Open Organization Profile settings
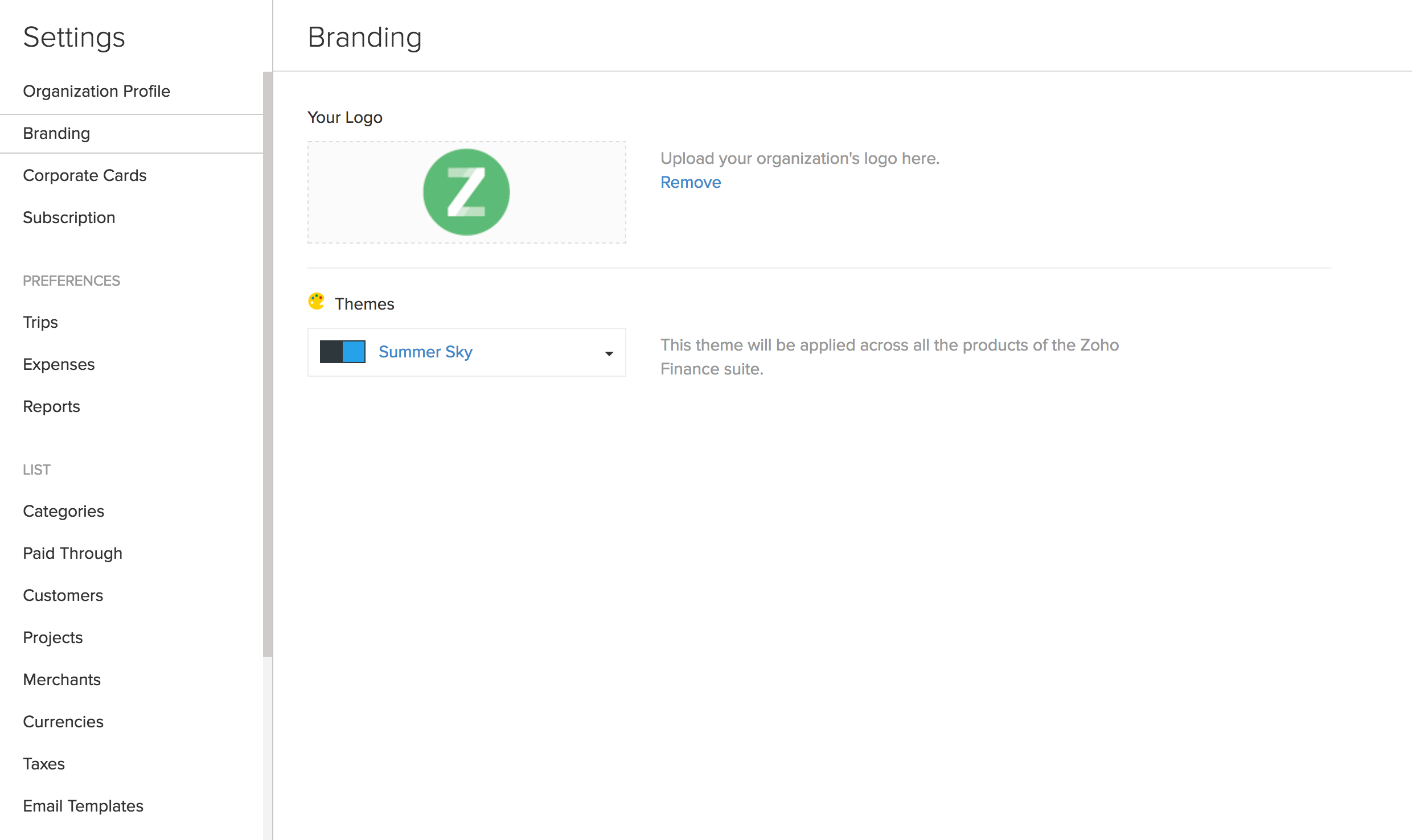The image size is (1412, 840). pos(97,91)
